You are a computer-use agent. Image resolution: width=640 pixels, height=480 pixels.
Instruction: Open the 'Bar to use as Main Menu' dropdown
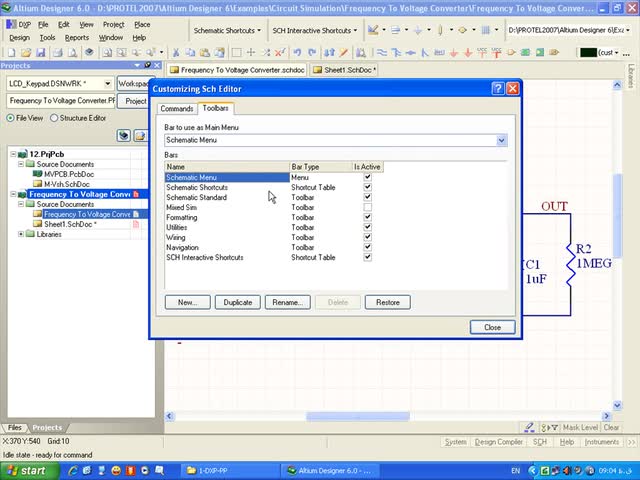502,141
